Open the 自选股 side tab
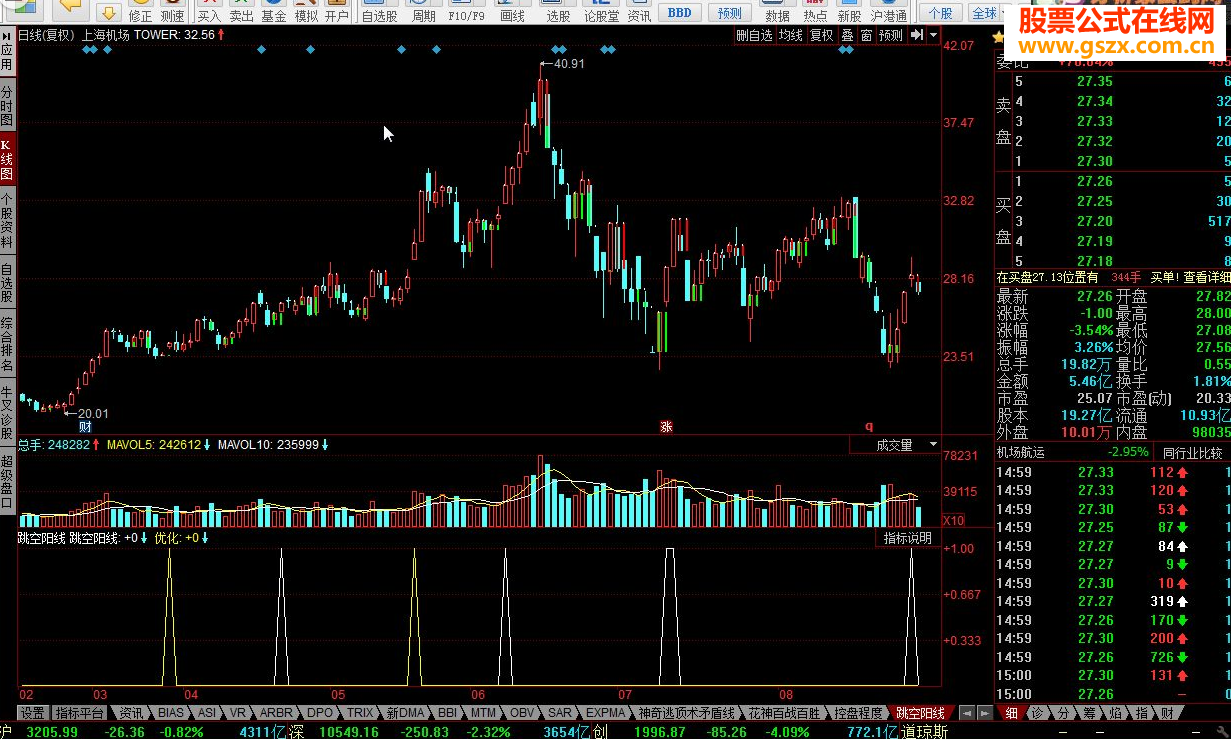Image resolution: width=1231 pixels, height=739 pixels. point(7,283)
